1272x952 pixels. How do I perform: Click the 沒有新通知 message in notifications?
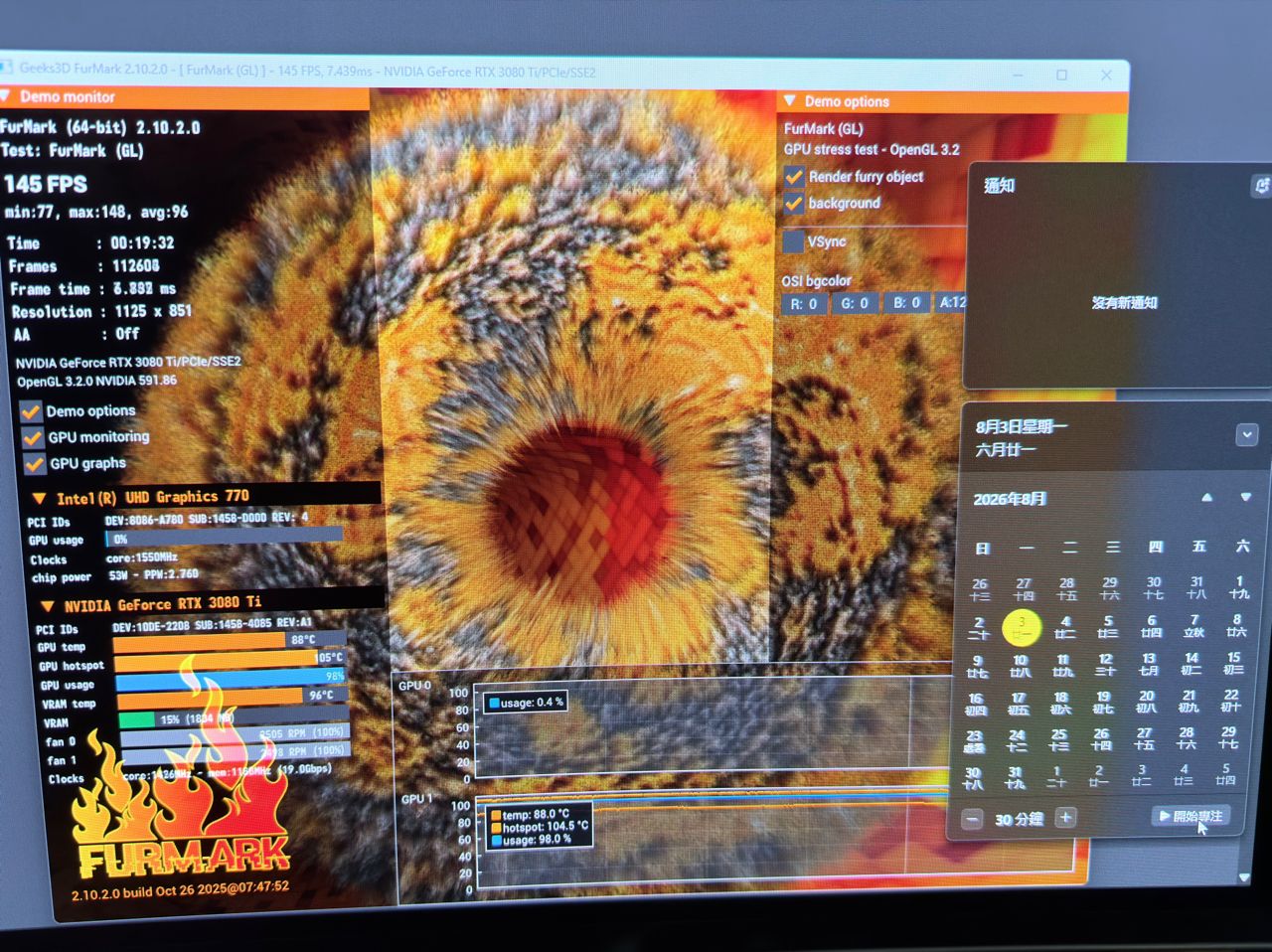pos(1124,302)
